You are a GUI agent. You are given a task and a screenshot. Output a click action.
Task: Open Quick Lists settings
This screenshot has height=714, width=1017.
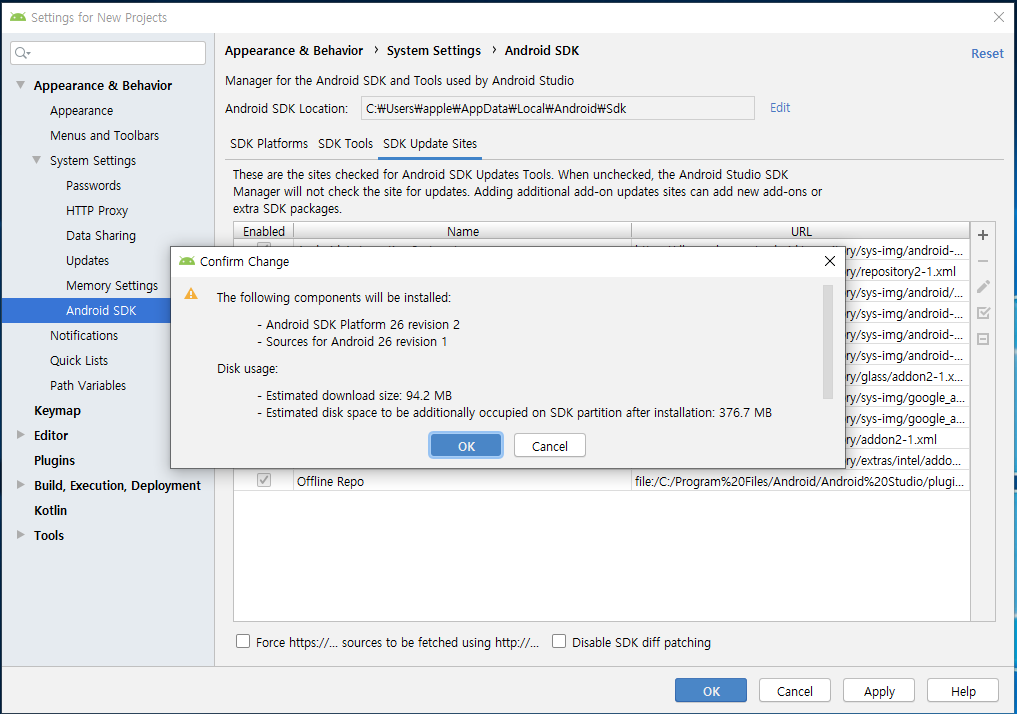(78, 360)
